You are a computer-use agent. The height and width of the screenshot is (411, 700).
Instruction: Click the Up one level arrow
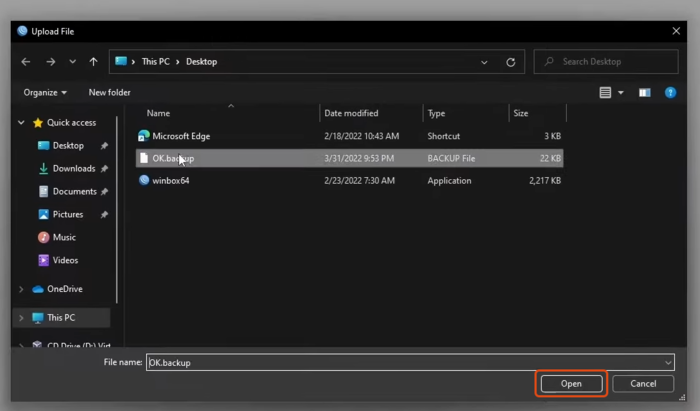(x=93, y=62)
